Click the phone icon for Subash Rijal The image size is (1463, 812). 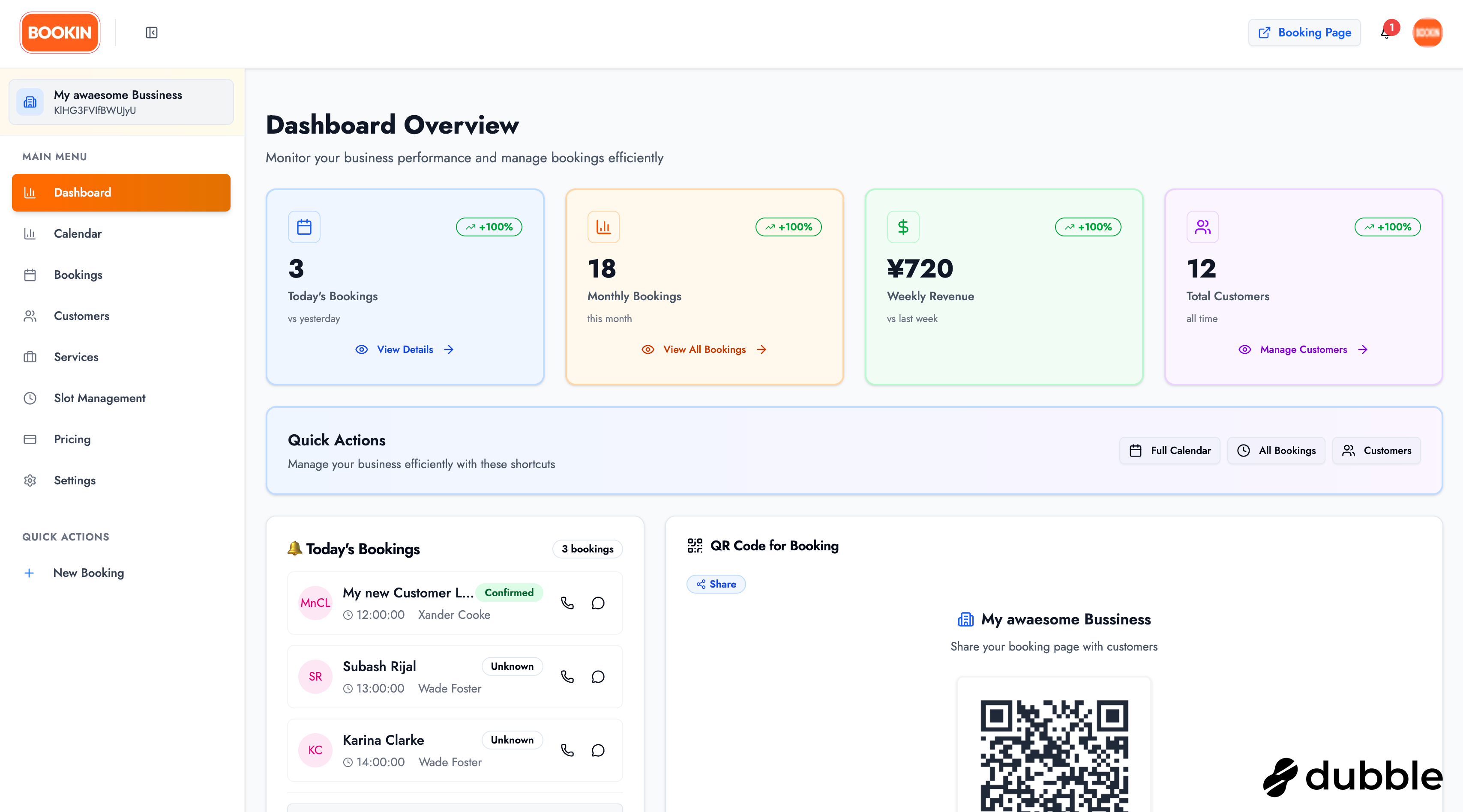[x=567, y=676]
